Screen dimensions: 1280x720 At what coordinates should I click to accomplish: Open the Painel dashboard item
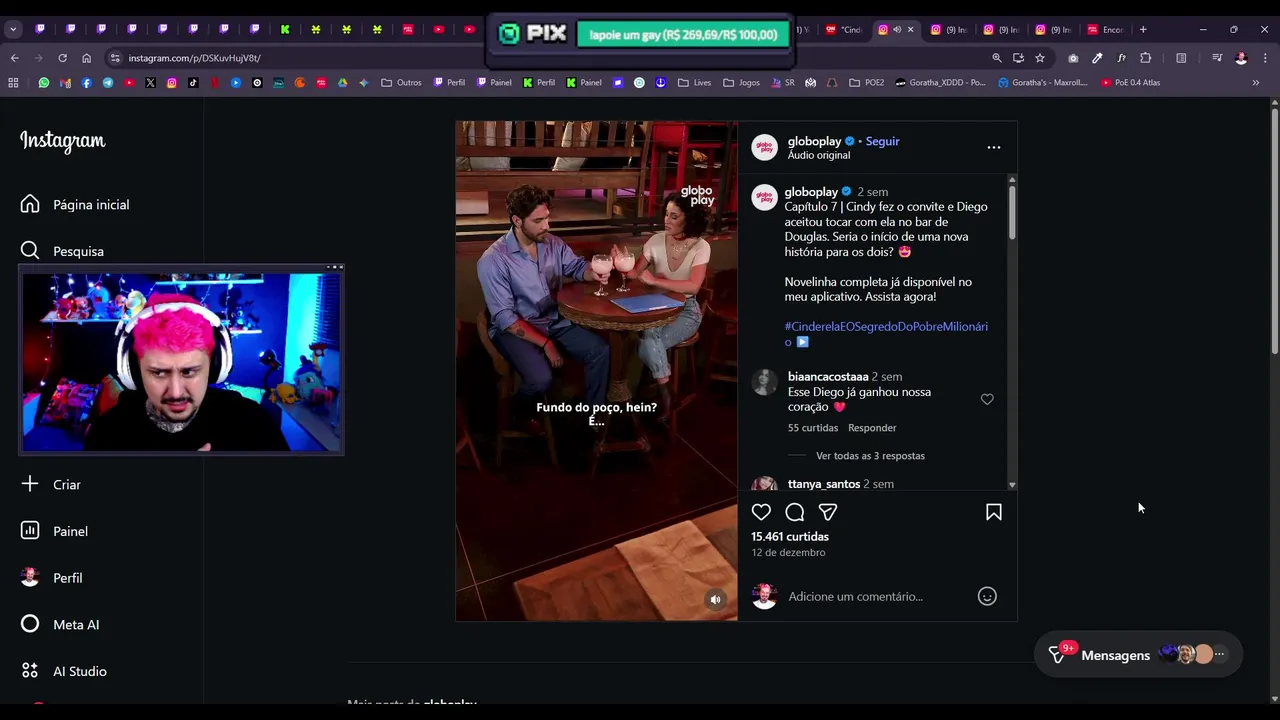(54, 531)
